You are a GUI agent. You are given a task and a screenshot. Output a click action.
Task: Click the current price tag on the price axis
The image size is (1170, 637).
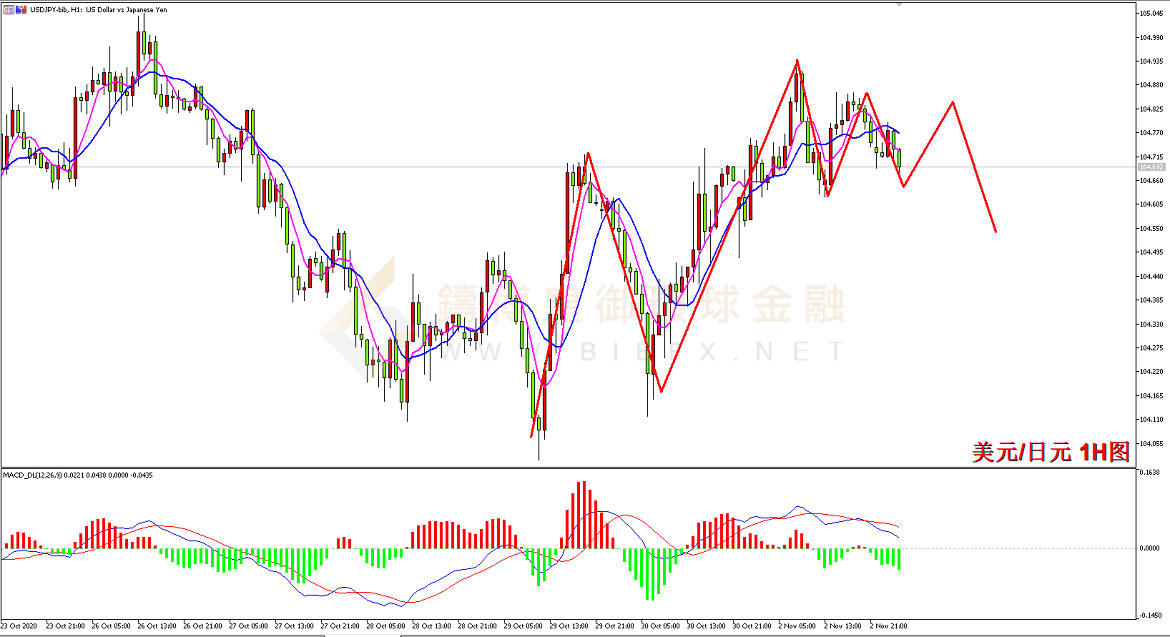pyautogui.click(x=1151, y=167)
